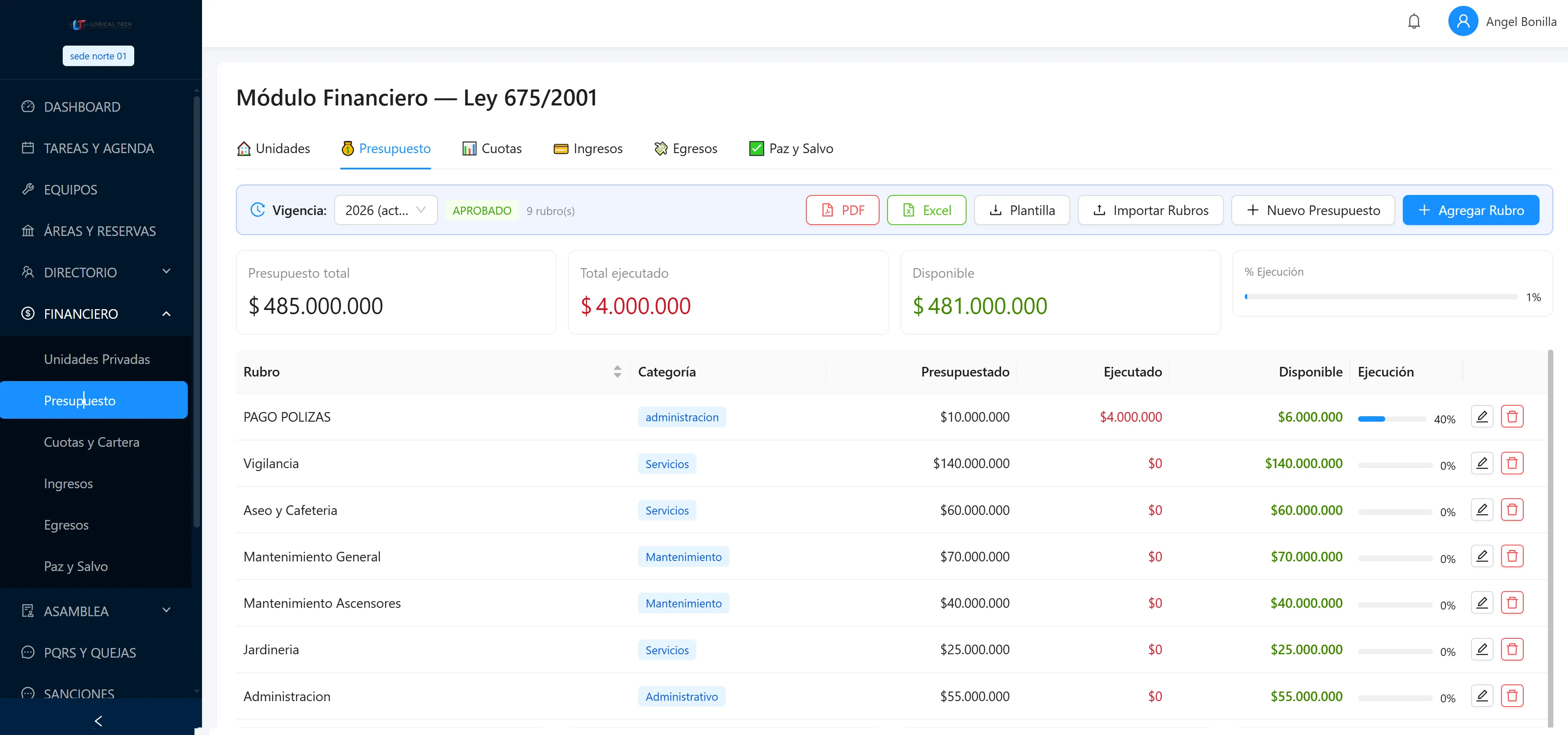Edit the Aseo y Cafeteria rubro
Image resolution: width=1568 pixels, height=735 pixels.
[1481, 510]
